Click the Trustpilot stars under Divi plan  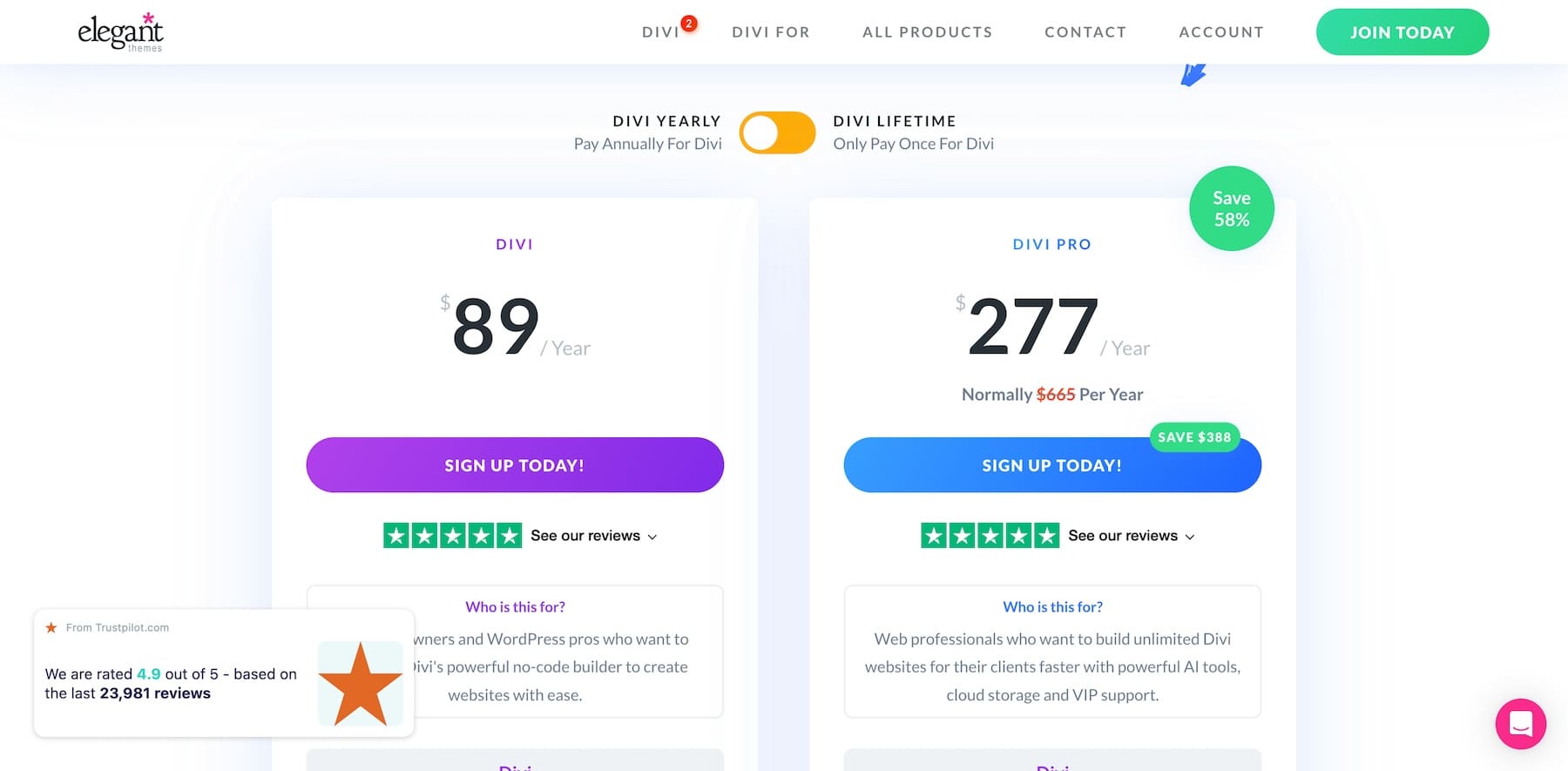click(x=451, y=535)
